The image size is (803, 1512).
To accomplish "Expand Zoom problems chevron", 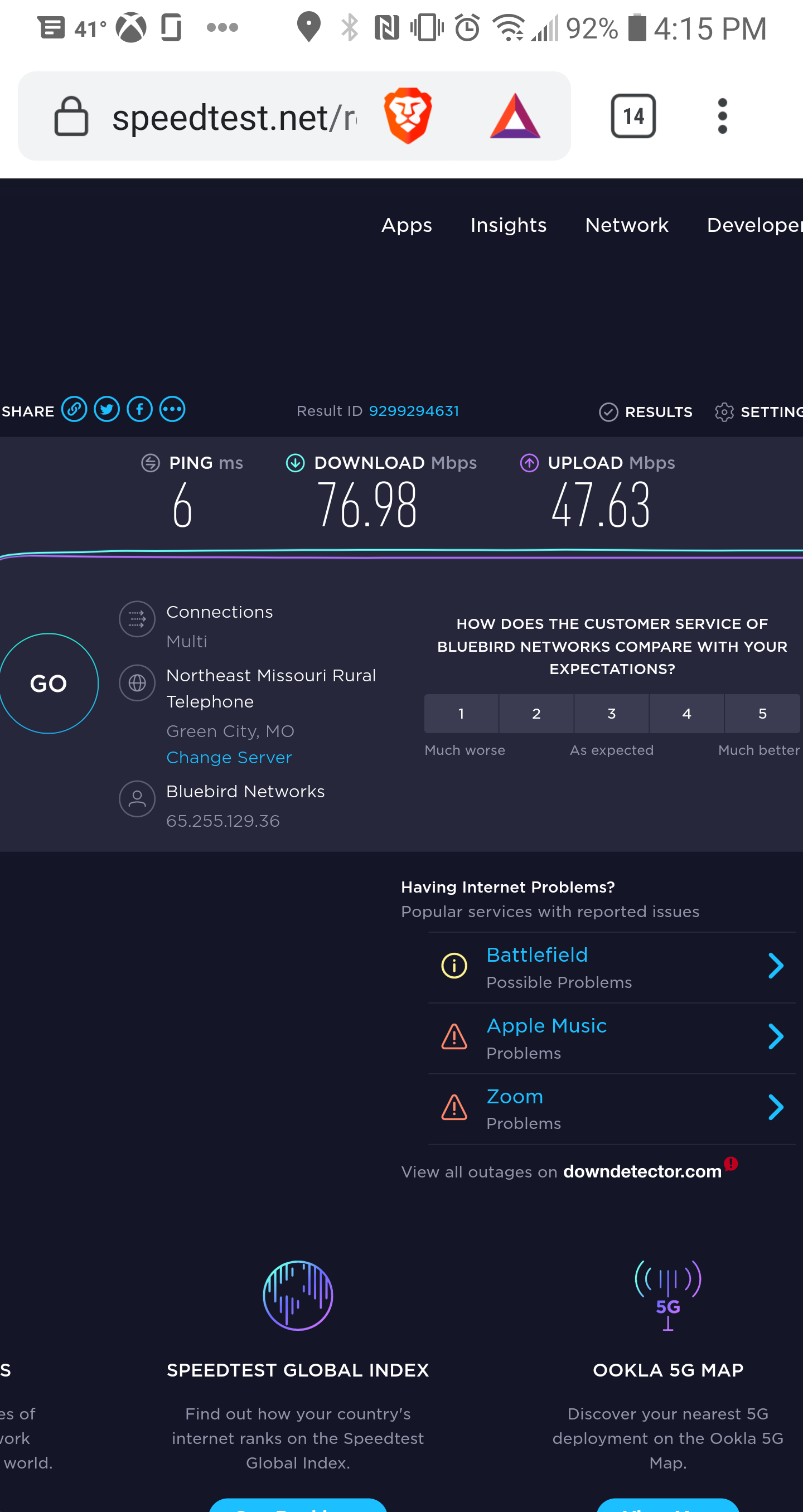I will [776, 1108].
